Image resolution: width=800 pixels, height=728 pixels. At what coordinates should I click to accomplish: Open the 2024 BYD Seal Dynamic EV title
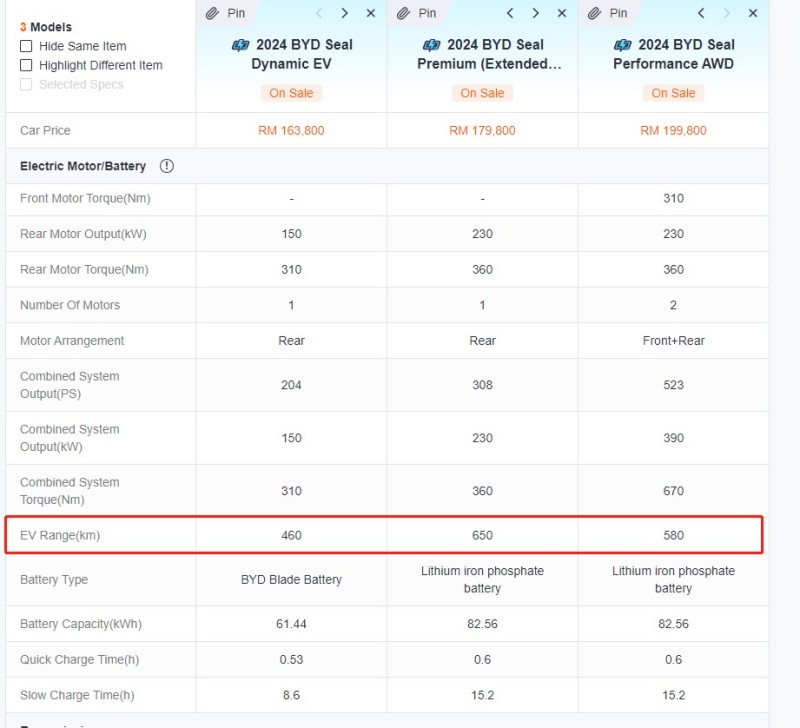click(291, 54)
